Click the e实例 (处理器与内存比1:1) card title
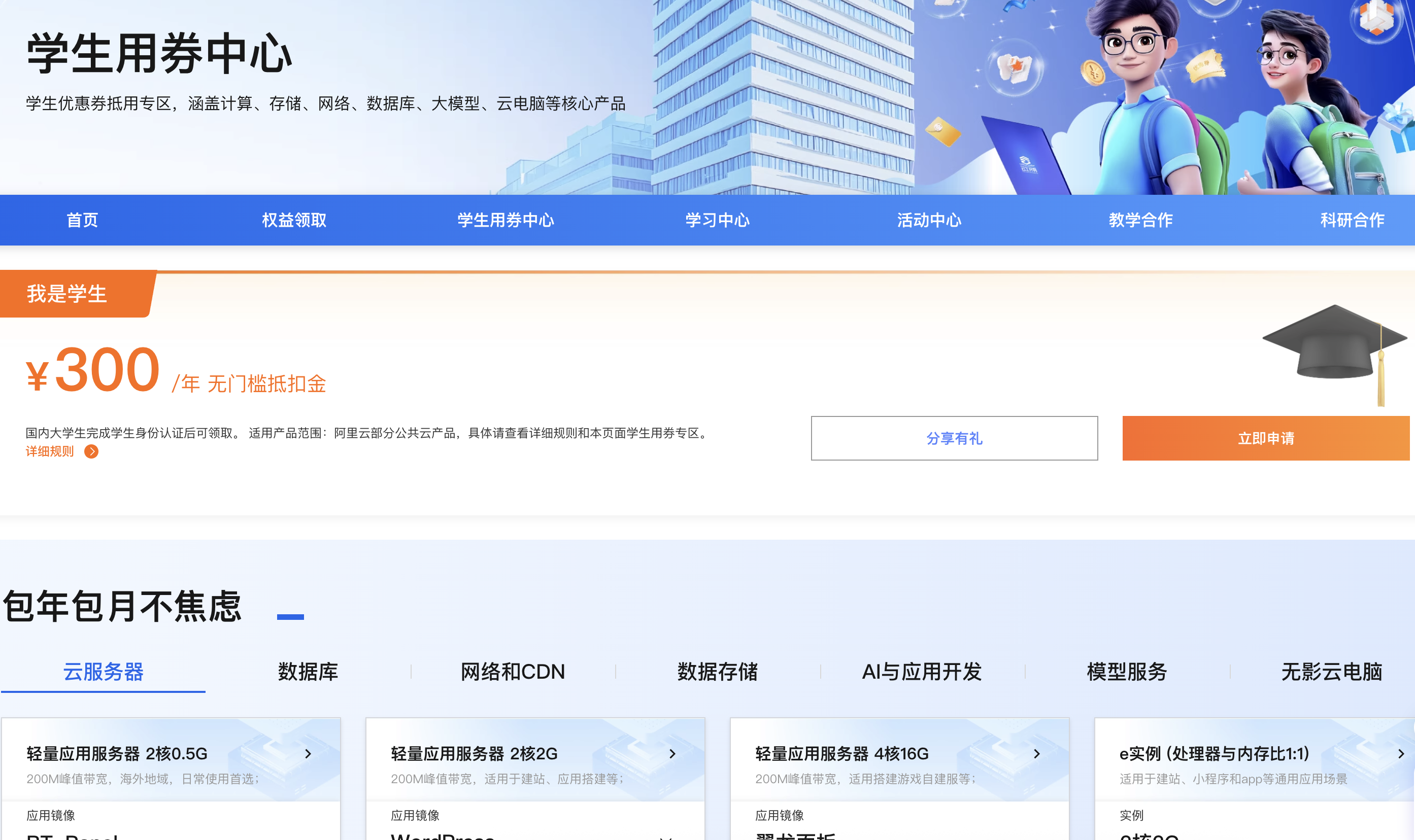 (x=1215, y=753)
